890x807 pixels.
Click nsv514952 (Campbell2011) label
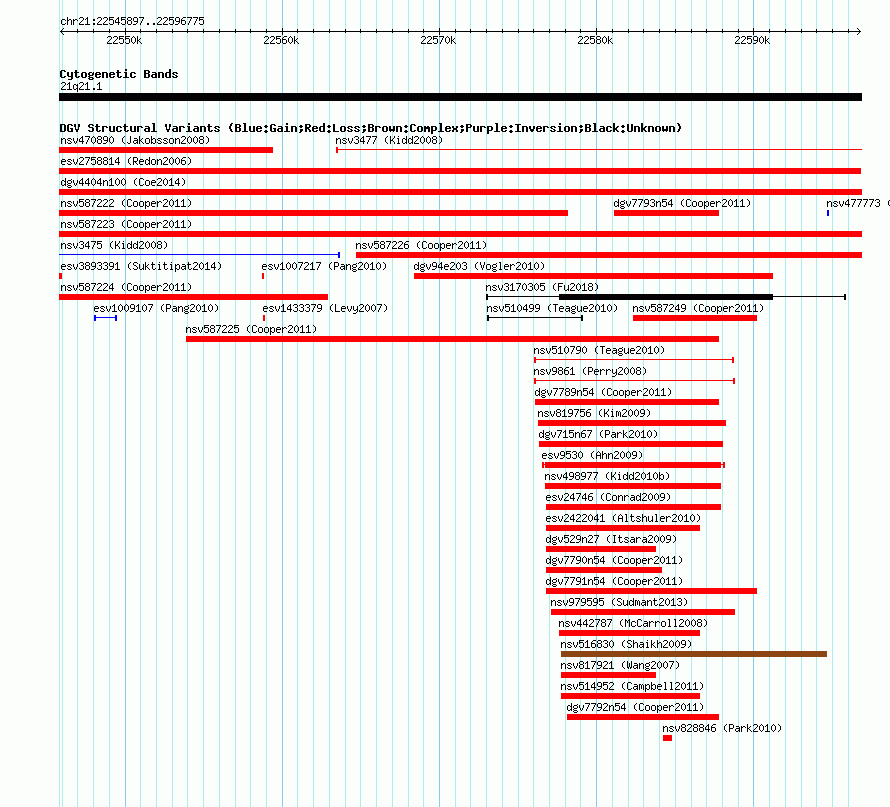click(x=632, y=686)
